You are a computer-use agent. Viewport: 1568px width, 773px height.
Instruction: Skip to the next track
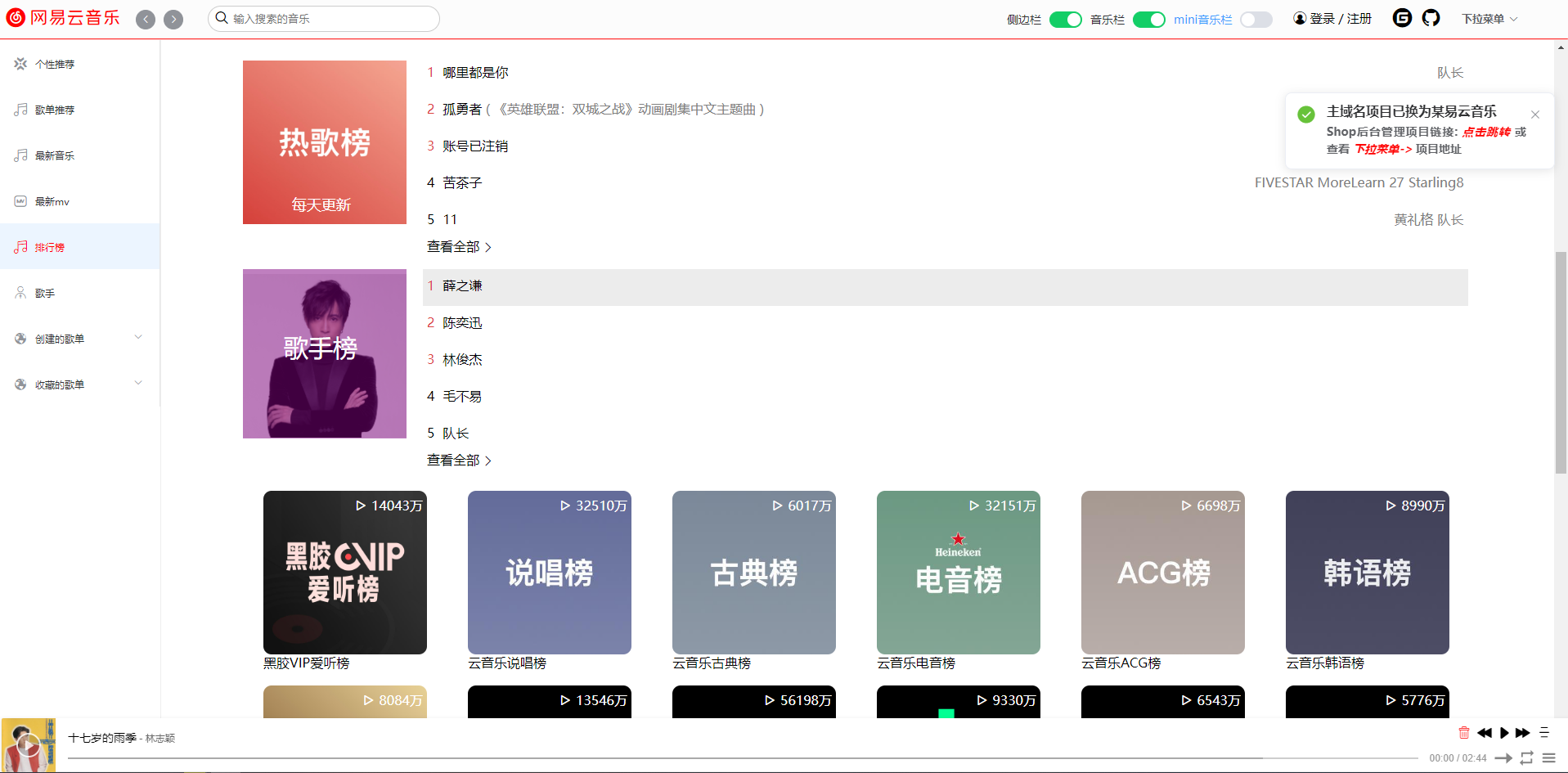tap(1522, 733)
